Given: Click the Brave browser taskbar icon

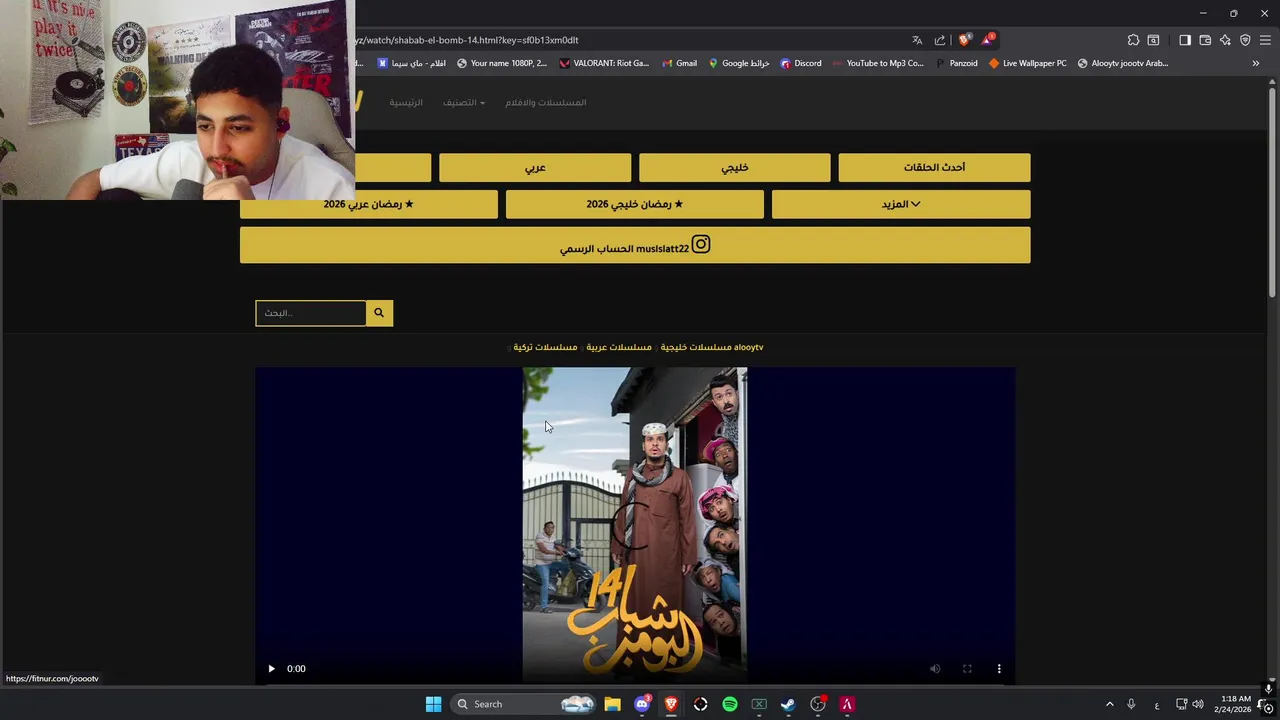Looking at the screenshot, I should tap(671, 704).
